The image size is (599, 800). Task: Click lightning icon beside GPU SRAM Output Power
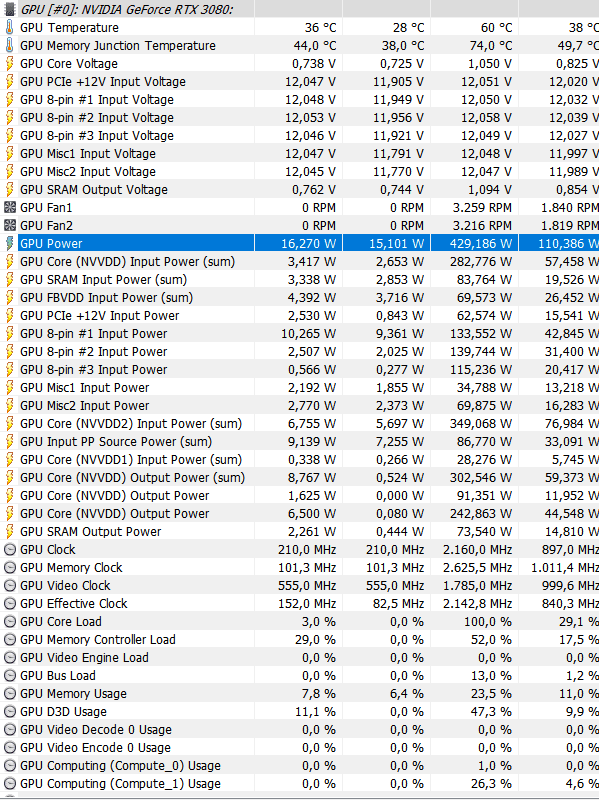click(x=10, y=532)
